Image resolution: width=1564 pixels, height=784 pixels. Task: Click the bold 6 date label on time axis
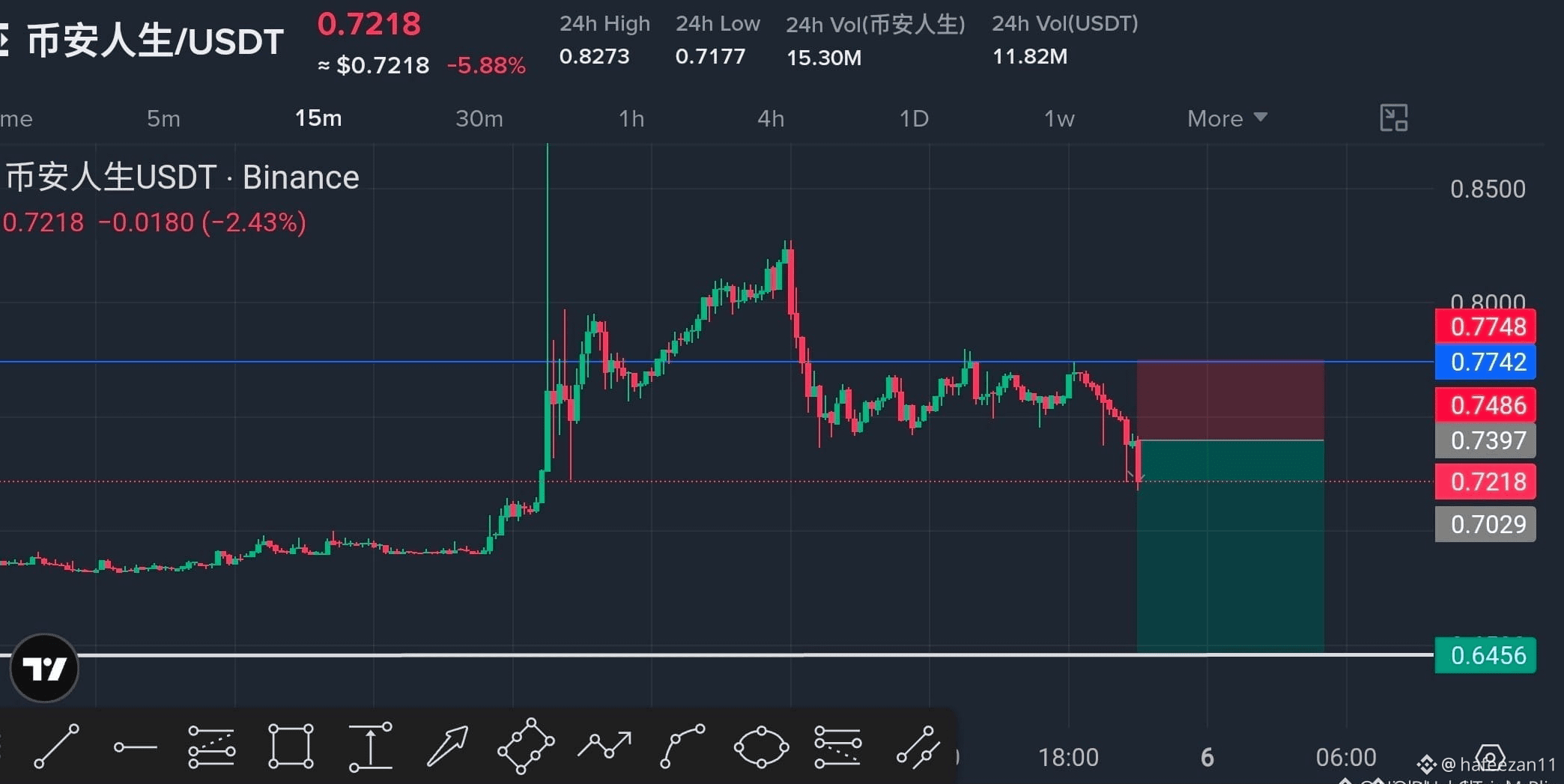coord(1207,758)
